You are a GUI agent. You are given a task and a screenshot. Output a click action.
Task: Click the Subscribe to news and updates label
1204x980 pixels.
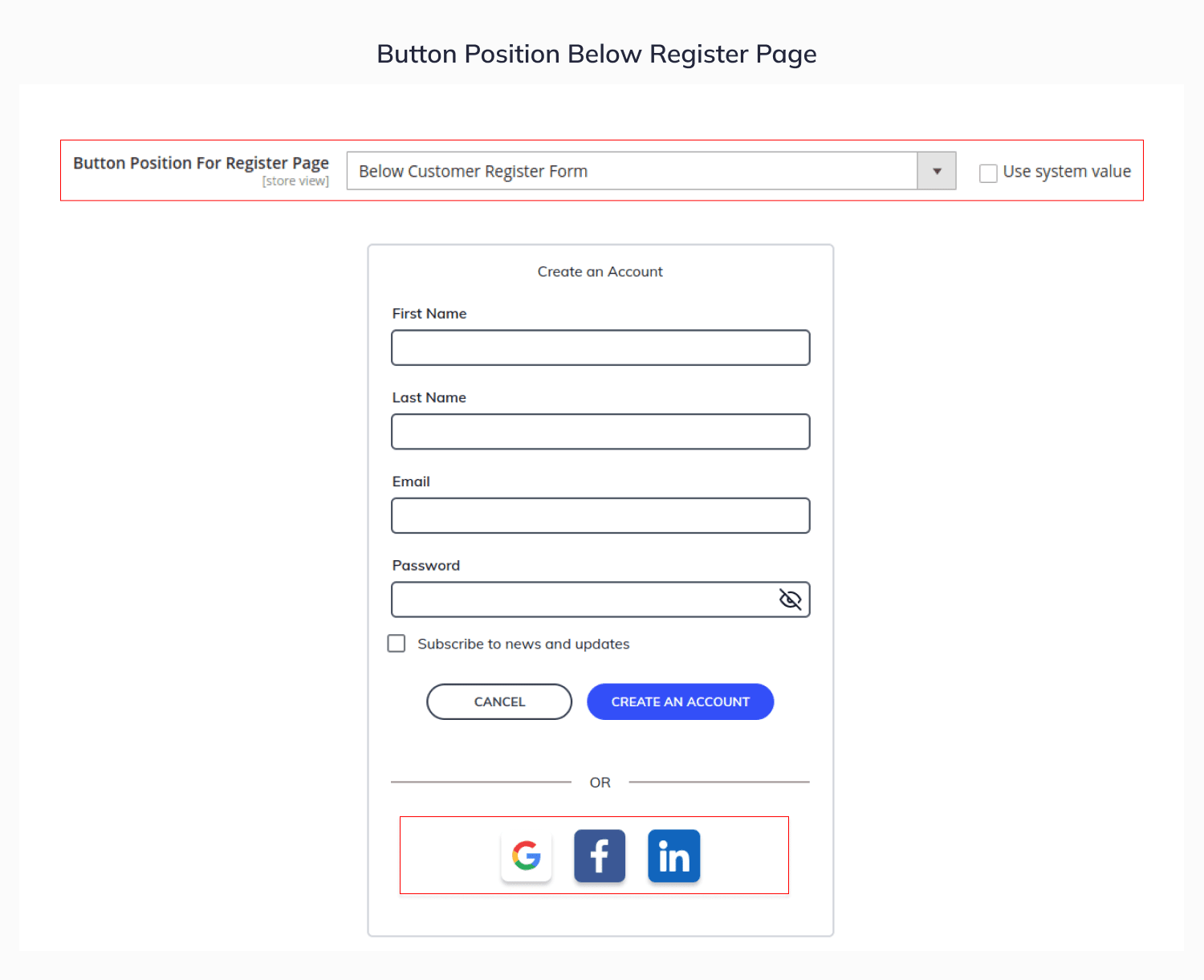(x=523, y=644)
